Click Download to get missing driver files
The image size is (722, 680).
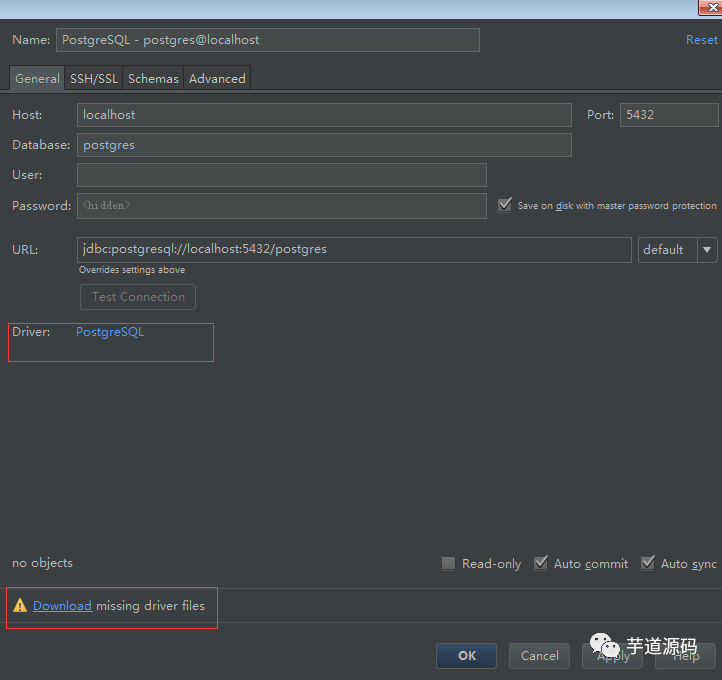coord(63,605)
